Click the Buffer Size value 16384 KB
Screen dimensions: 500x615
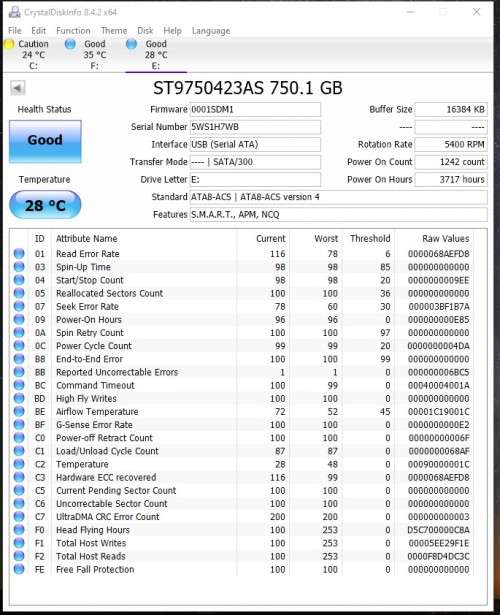click(x=451, y=109)
